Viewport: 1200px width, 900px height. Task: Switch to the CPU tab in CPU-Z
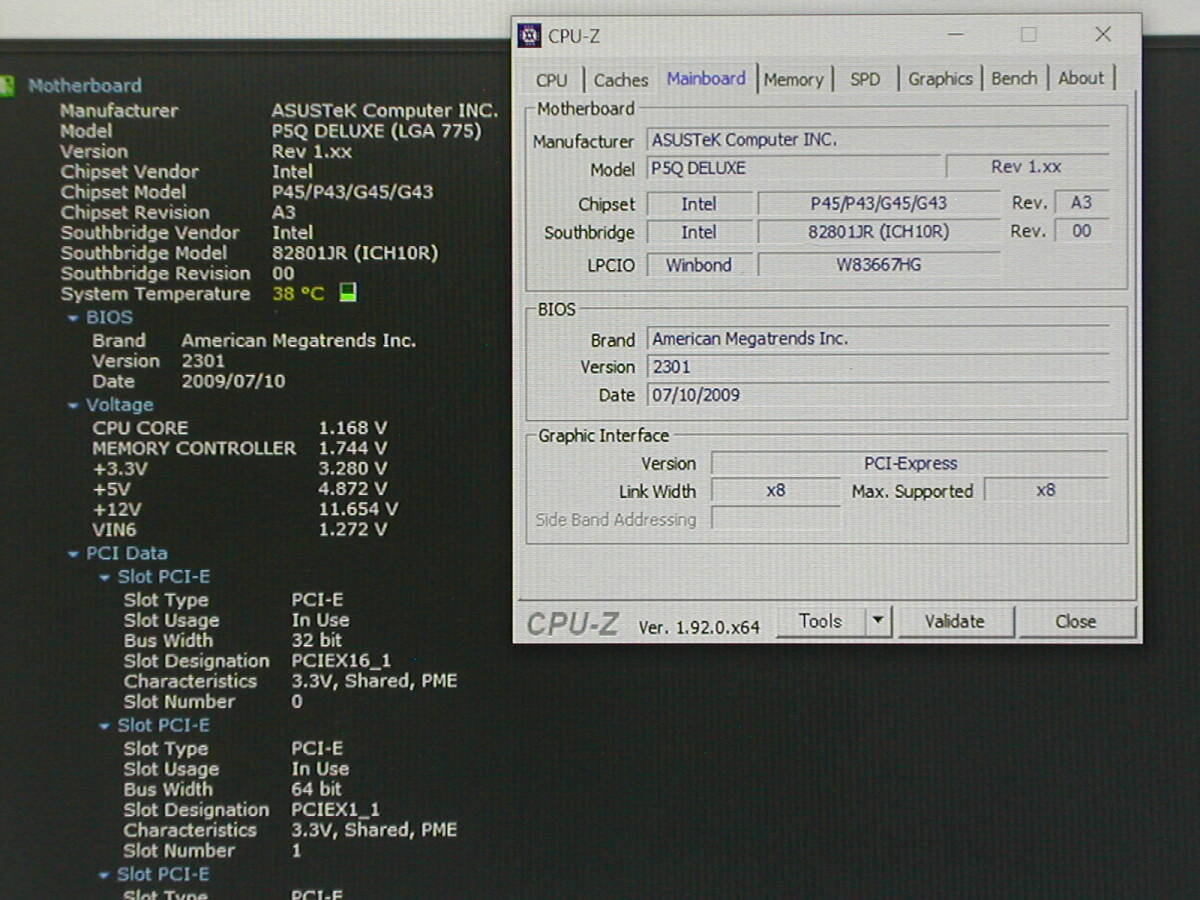(551, 80)
